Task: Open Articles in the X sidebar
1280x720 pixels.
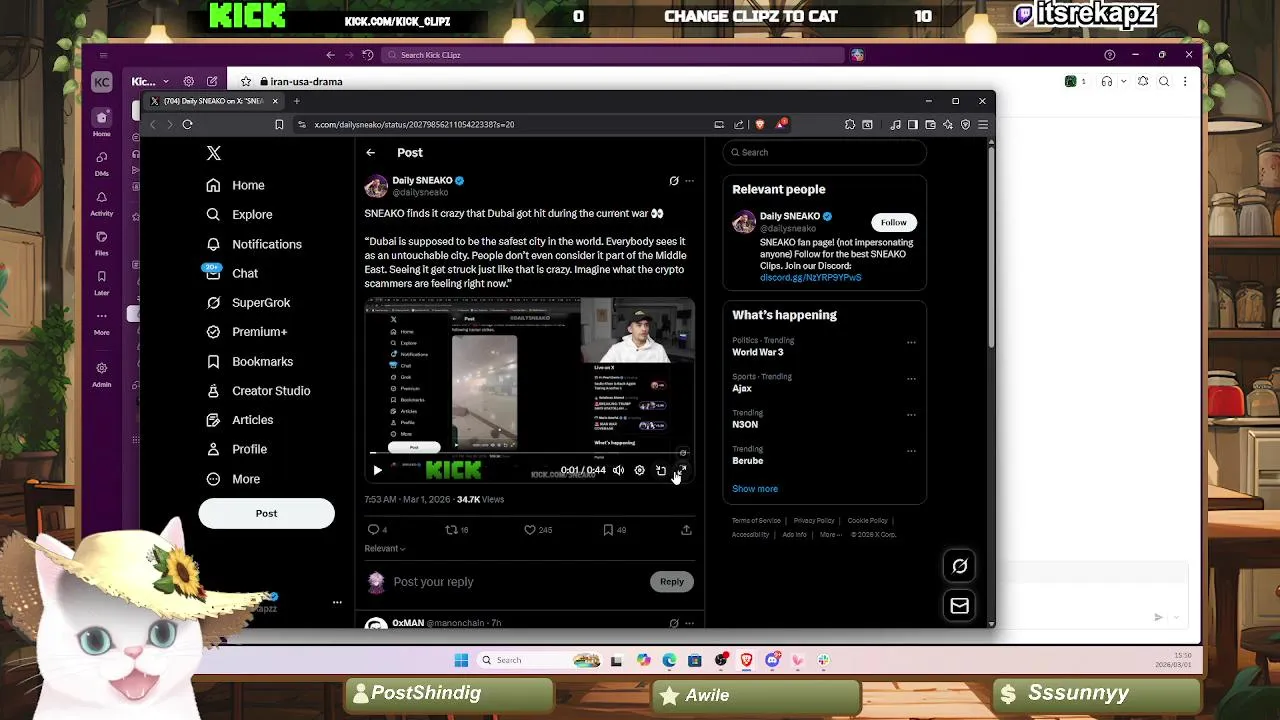Action: click(239, 420)
